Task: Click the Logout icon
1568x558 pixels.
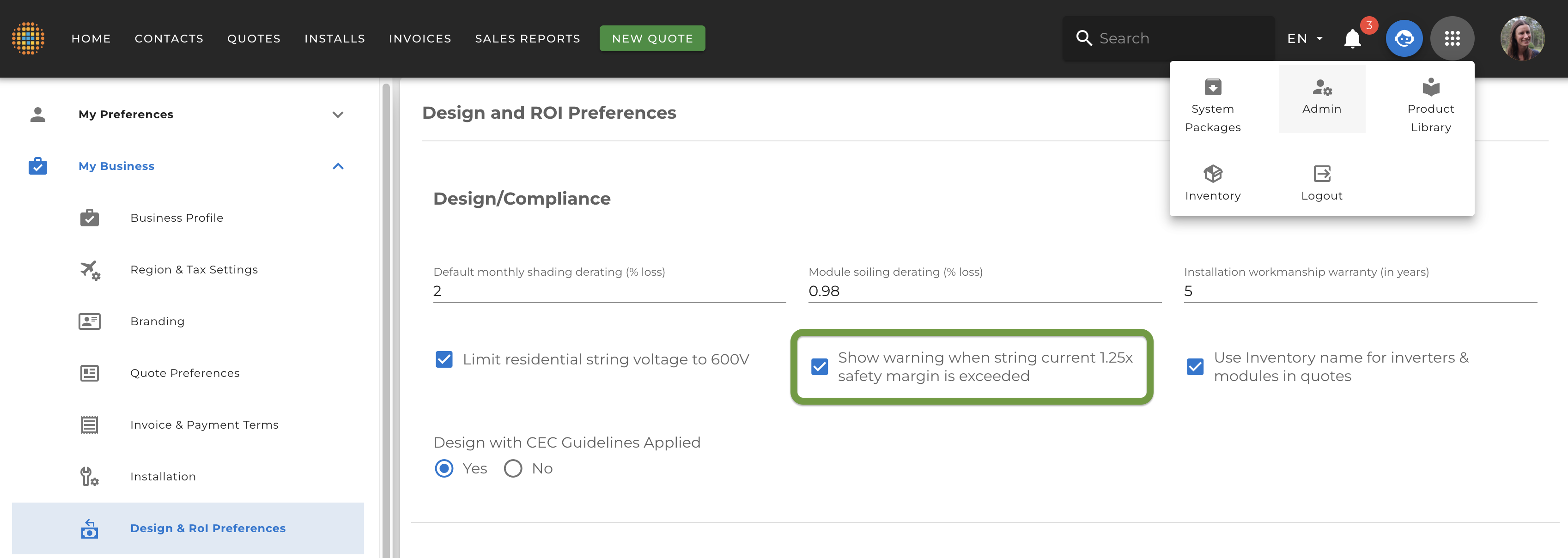Action: tap(1321, 174)
